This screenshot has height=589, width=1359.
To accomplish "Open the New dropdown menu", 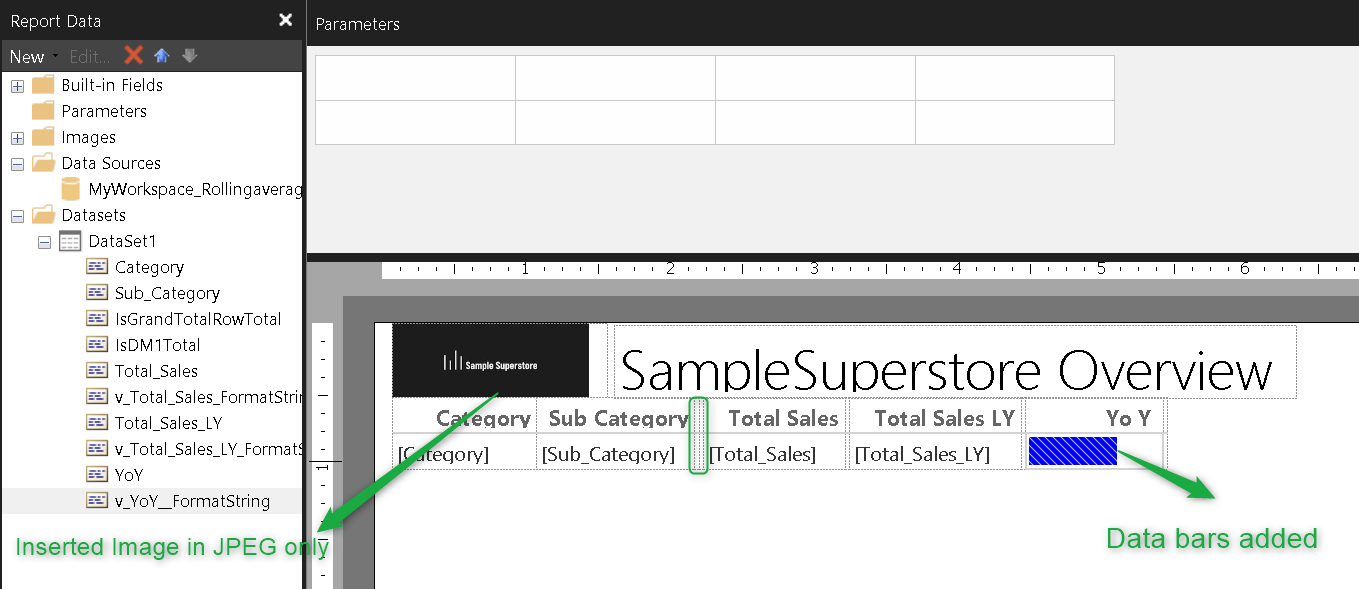I will pos(33,57).
